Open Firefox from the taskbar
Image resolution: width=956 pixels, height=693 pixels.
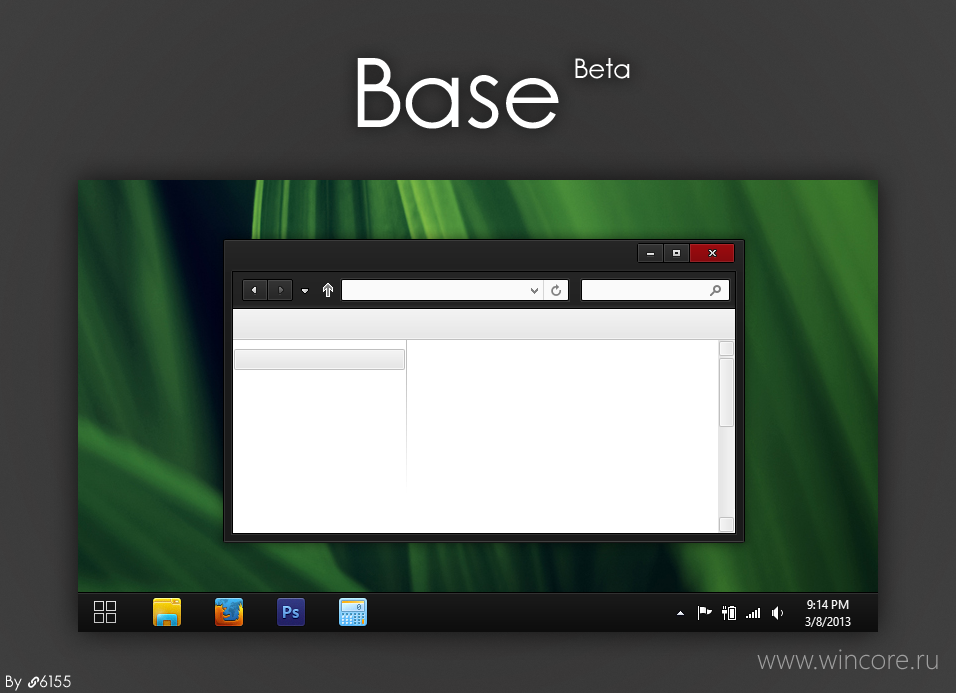tap(229, 612)
